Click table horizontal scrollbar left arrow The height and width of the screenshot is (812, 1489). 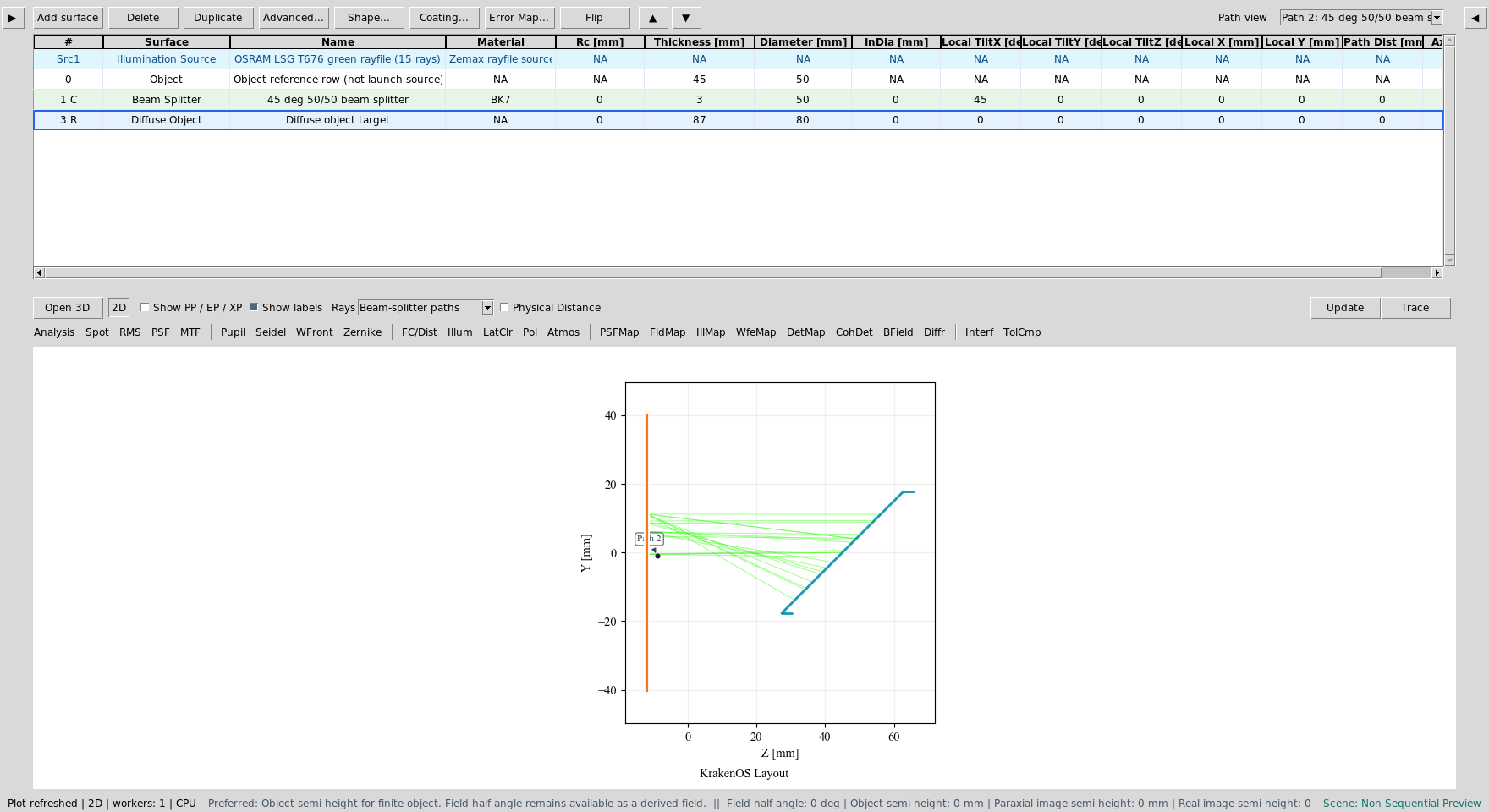pyautogui.click(x=39, y=272)
